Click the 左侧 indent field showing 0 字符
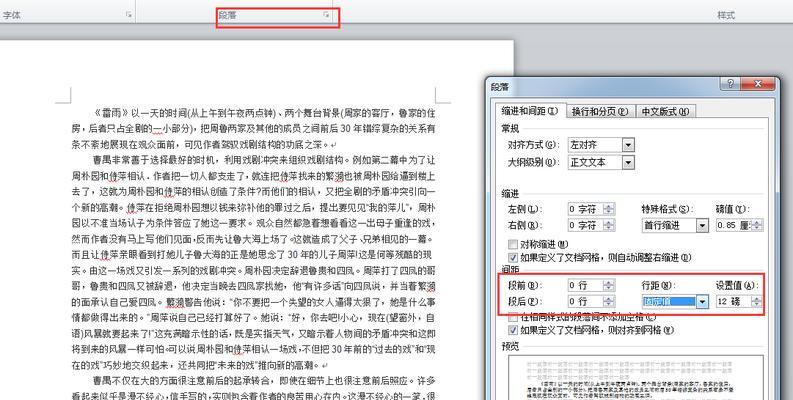 586,209
